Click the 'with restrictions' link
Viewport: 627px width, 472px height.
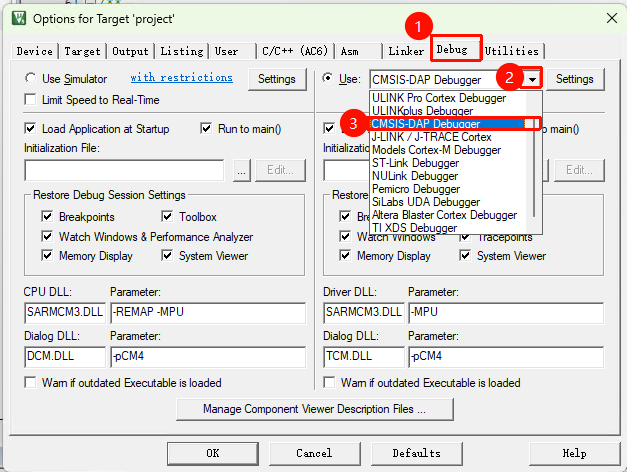click(x=181, y=78)
